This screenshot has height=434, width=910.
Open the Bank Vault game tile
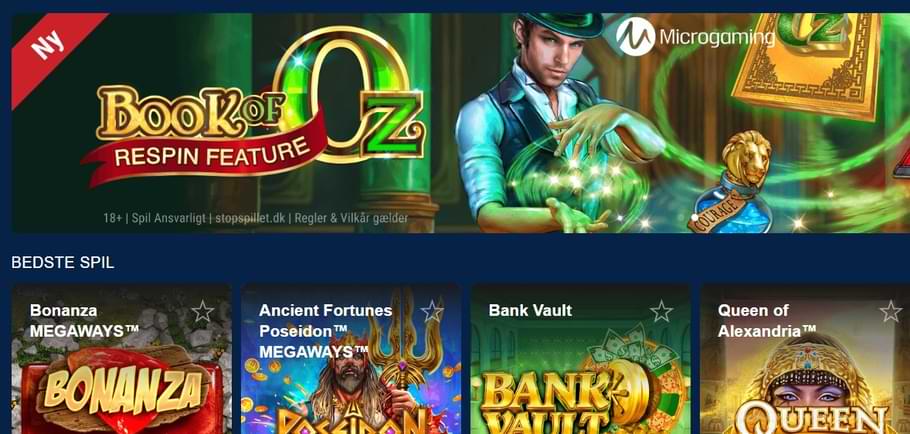coord(580,359)
